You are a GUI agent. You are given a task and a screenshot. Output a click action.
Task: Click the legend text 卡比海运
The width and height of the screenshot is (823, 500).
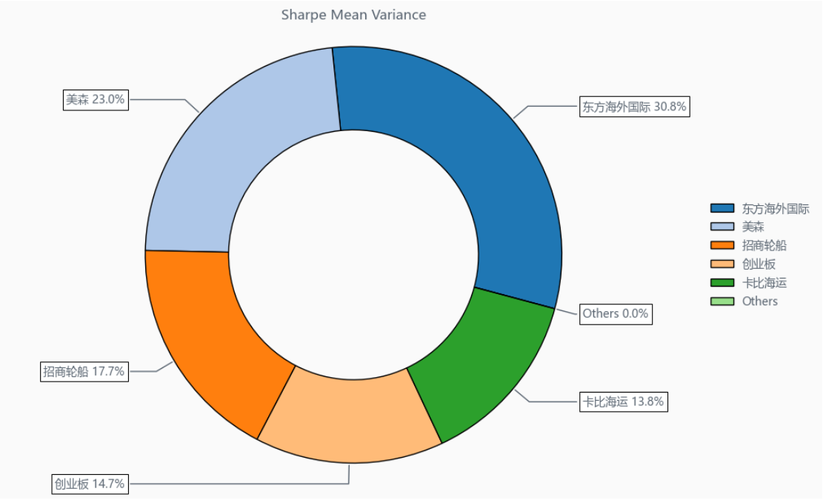764,283
